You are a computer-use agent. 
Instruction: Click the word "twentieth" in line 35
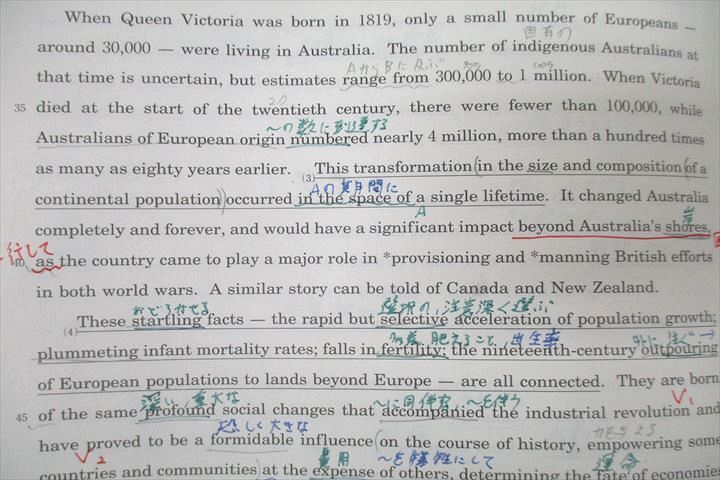pos(289,110)
